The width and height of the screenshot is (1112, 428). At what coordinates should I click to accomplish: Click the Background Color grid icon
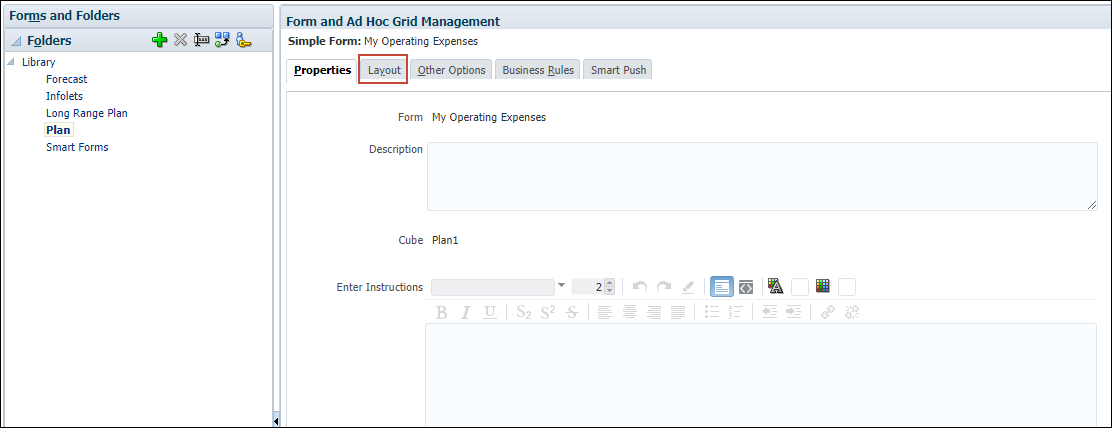823,286
